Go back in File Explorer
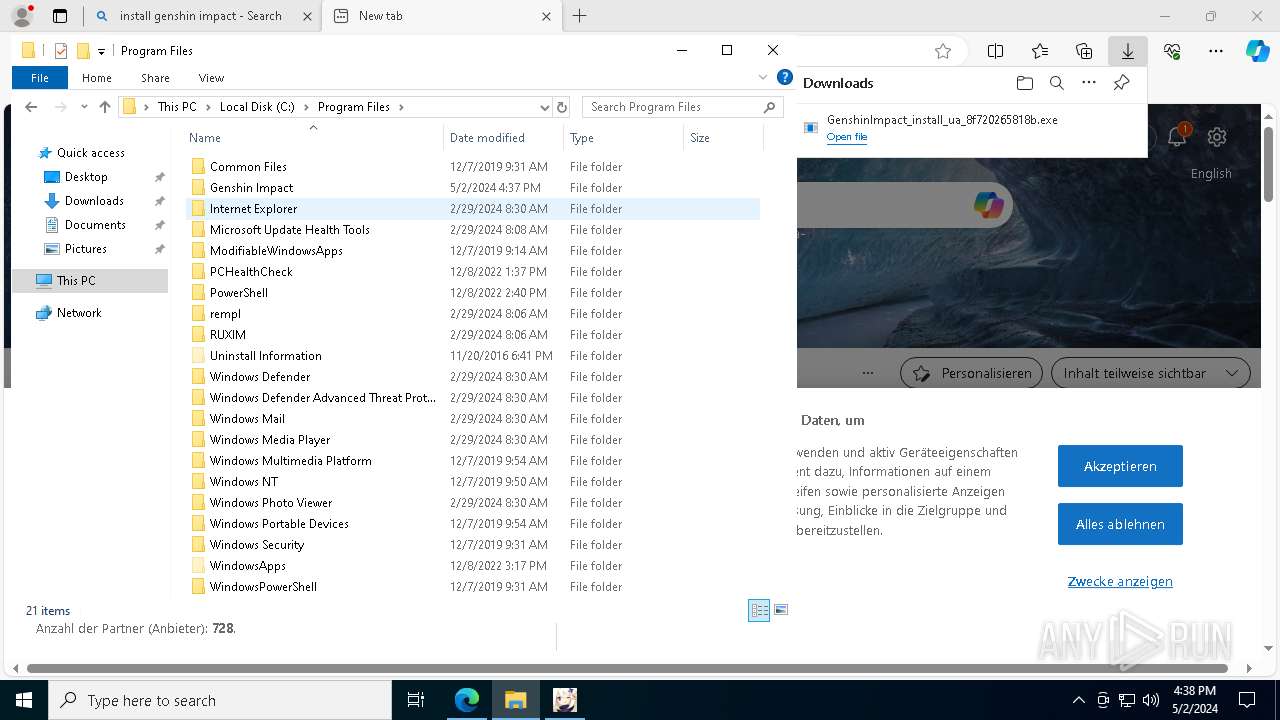This screenshot has height=720, width=1280. (x=31, y=107)
